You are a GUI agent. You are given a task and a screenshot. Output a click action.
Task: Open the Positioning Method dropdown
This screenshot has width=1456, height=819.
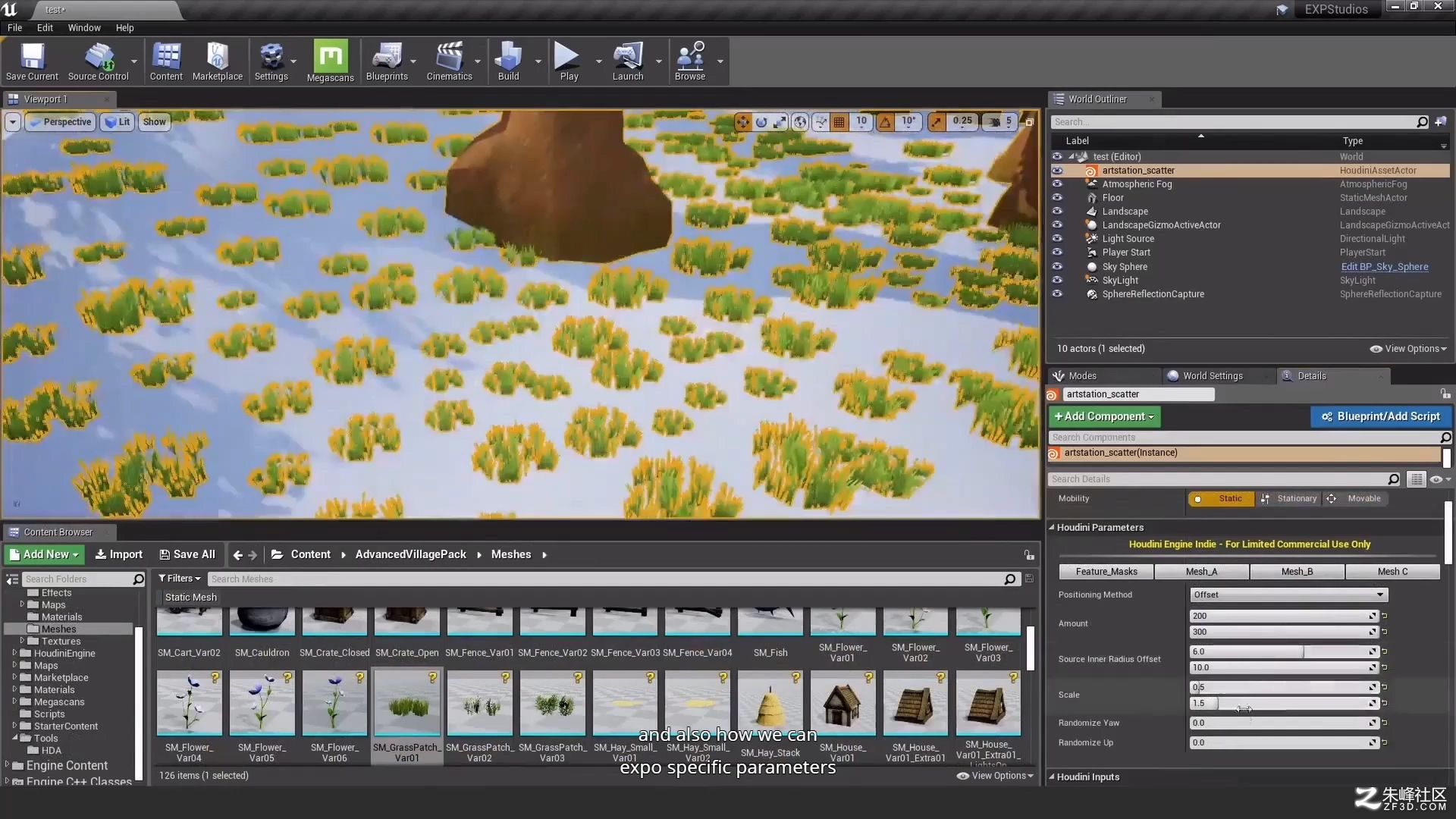tap(1288, 595)
